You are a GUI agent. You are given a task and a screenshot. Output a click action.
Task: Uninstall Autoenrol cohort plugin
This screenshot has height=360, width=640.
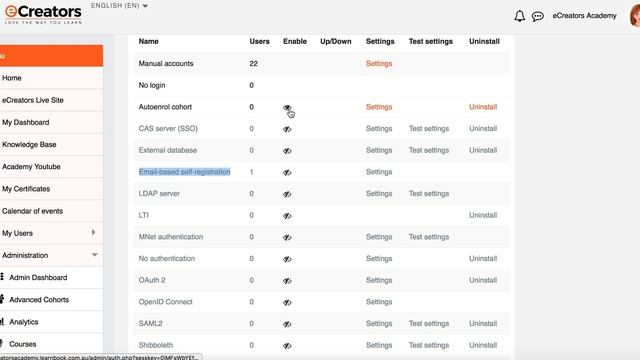click(x=483, y=107)
